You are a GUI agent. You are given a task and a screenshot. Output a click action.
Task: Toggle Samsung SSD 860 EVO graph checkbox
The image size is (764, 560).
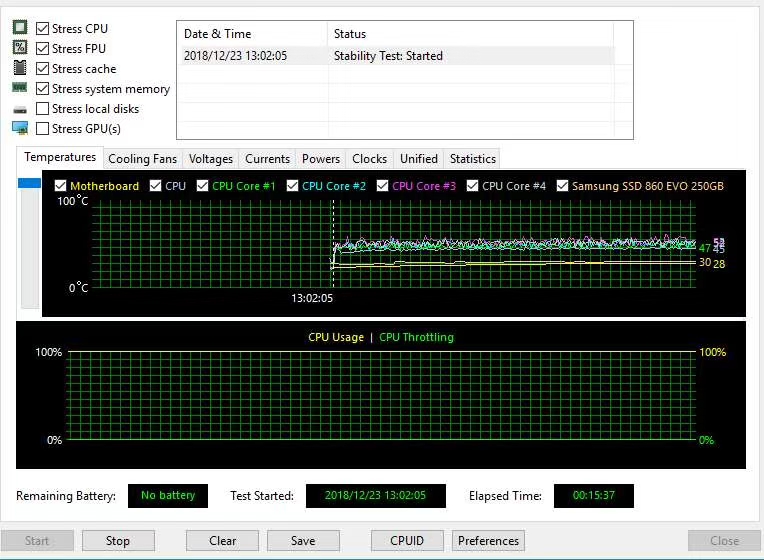pos(563,186)
